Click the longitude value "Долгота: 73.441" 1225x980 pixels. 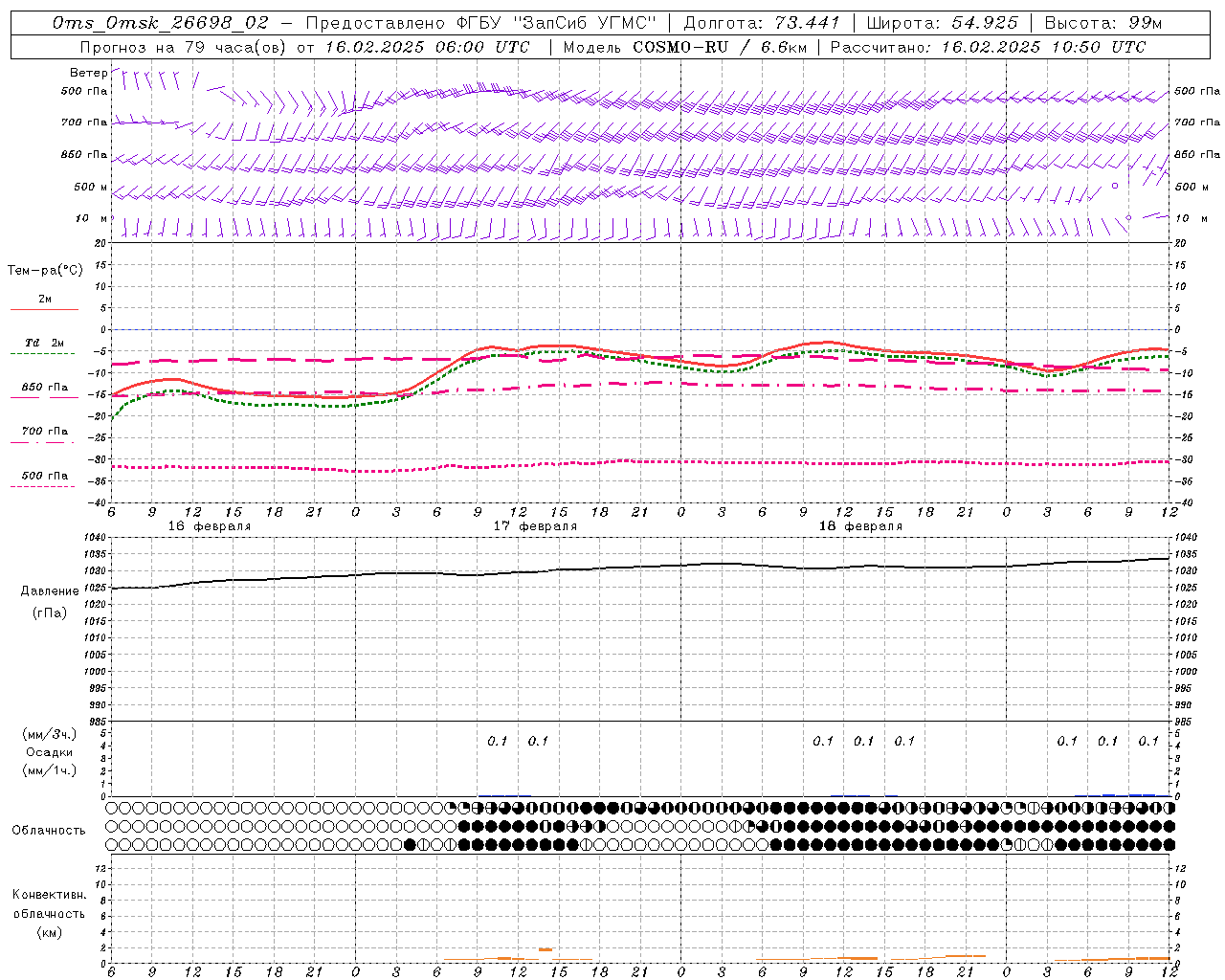[x=762, y=23]
